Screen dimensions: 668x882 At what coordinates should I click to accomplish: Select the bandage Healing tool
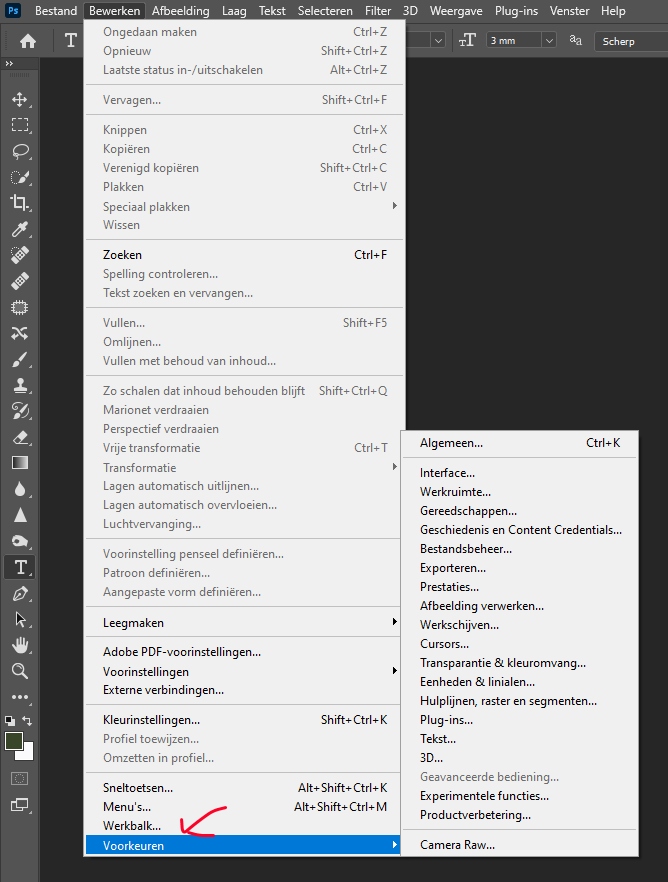coord(20,281)
